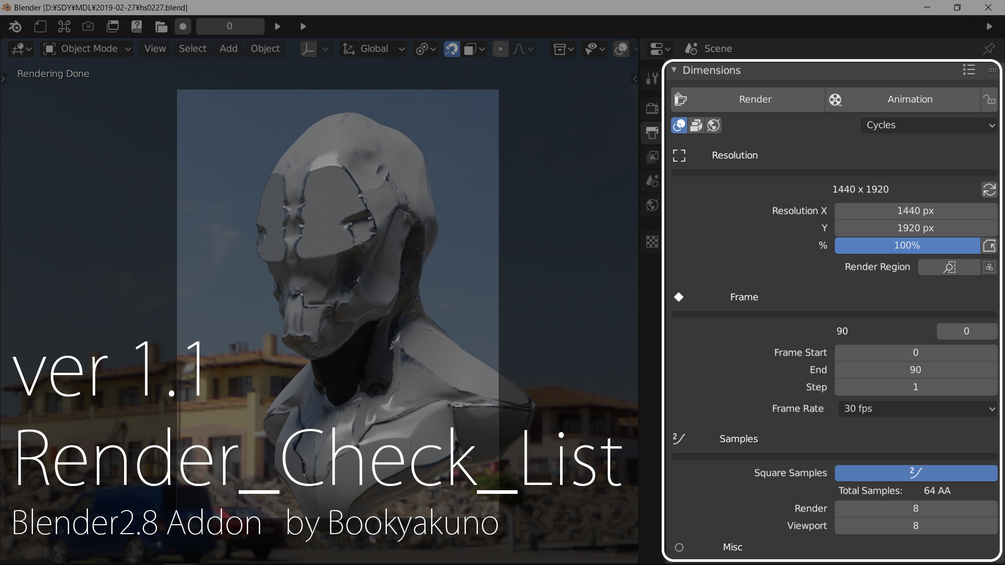Click the Render samples field showing 8
This screenshot has width=1005, height=565.
click(x=915, y=508)
